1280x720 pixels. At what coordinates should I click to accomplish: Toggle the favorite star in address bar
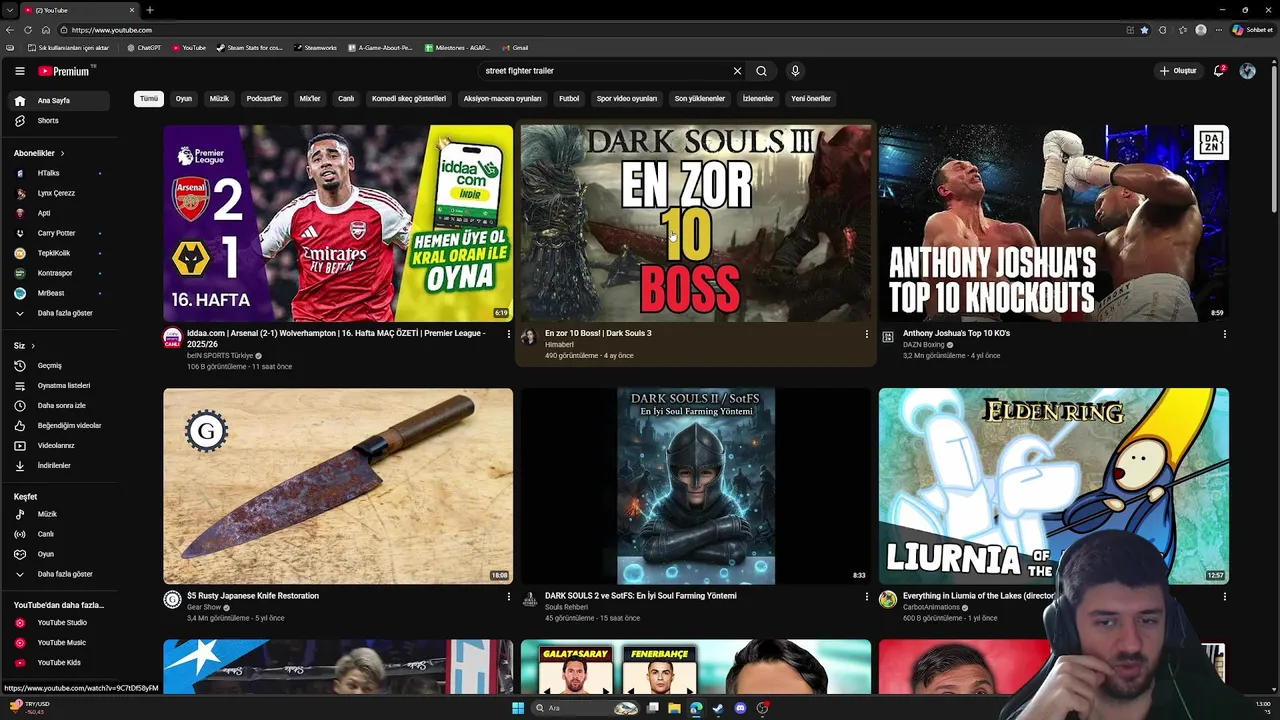click(1145, 30)
